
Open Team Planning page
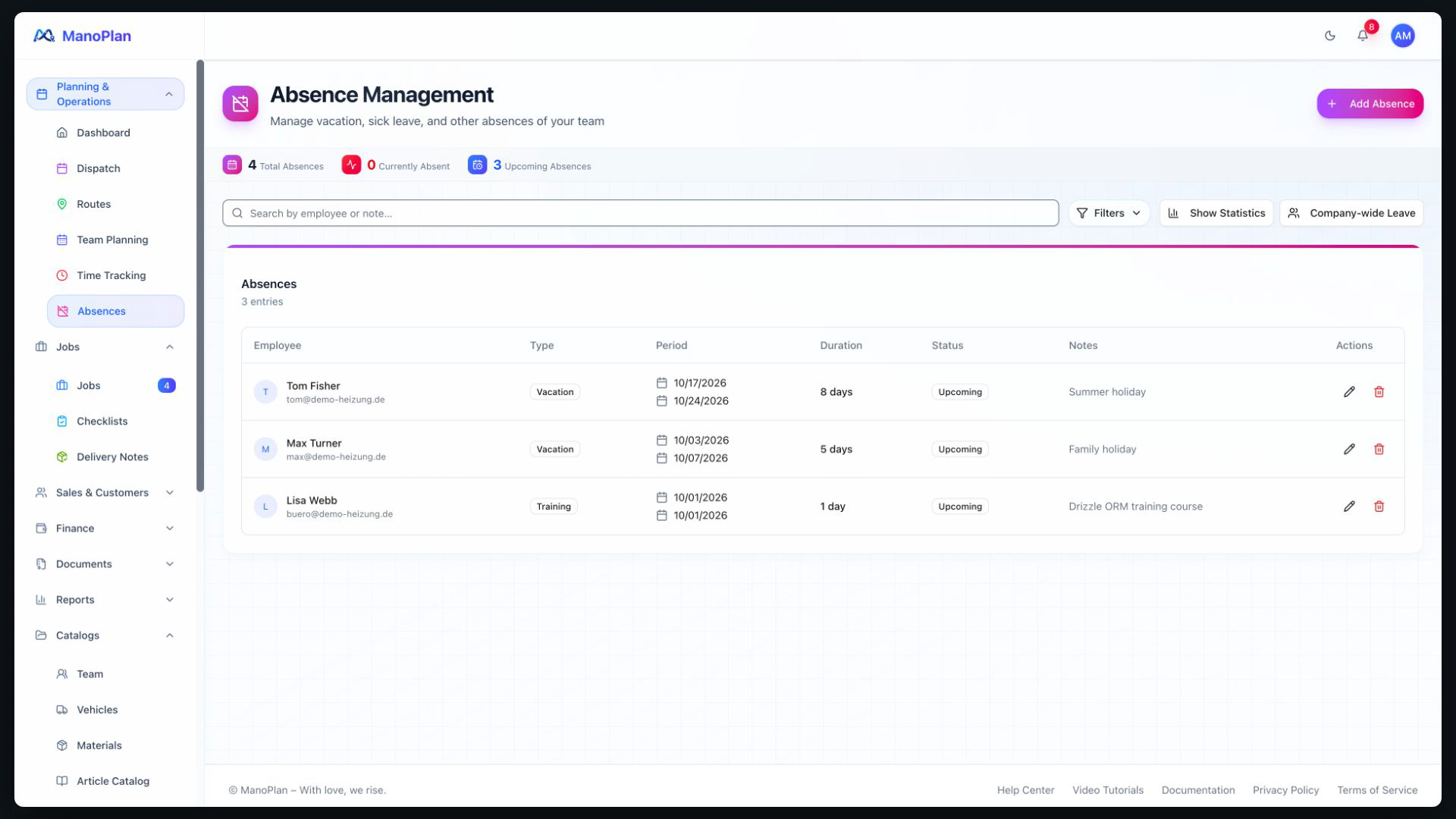tap(115, 240)
